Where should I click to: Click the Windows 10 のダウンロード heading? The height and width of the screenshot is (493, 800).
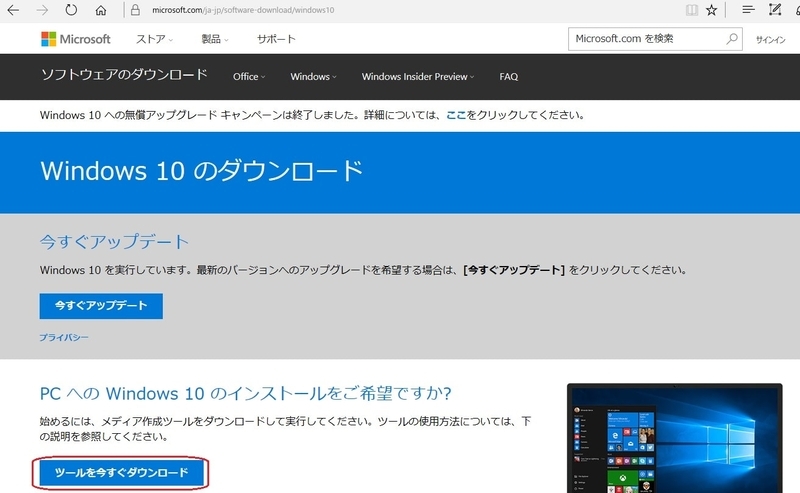[x=202, y=170]
